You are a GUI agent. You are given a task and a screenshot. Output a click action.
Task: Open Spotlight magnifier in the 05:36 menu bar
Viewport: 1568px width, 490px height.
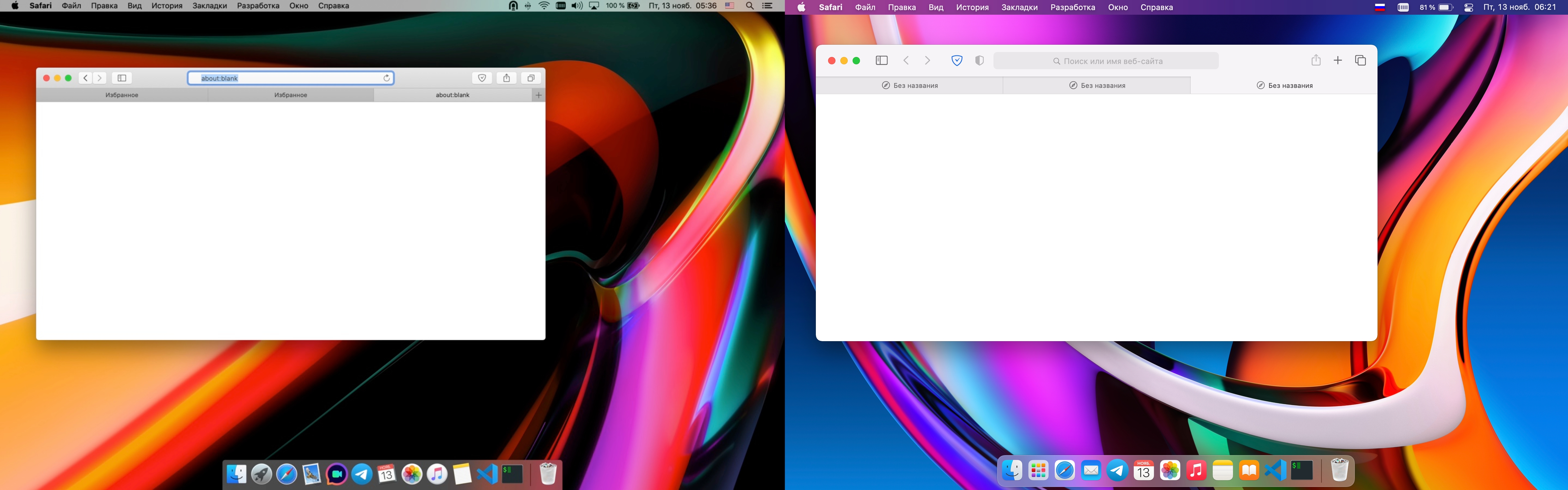click(x=750, y=6)
